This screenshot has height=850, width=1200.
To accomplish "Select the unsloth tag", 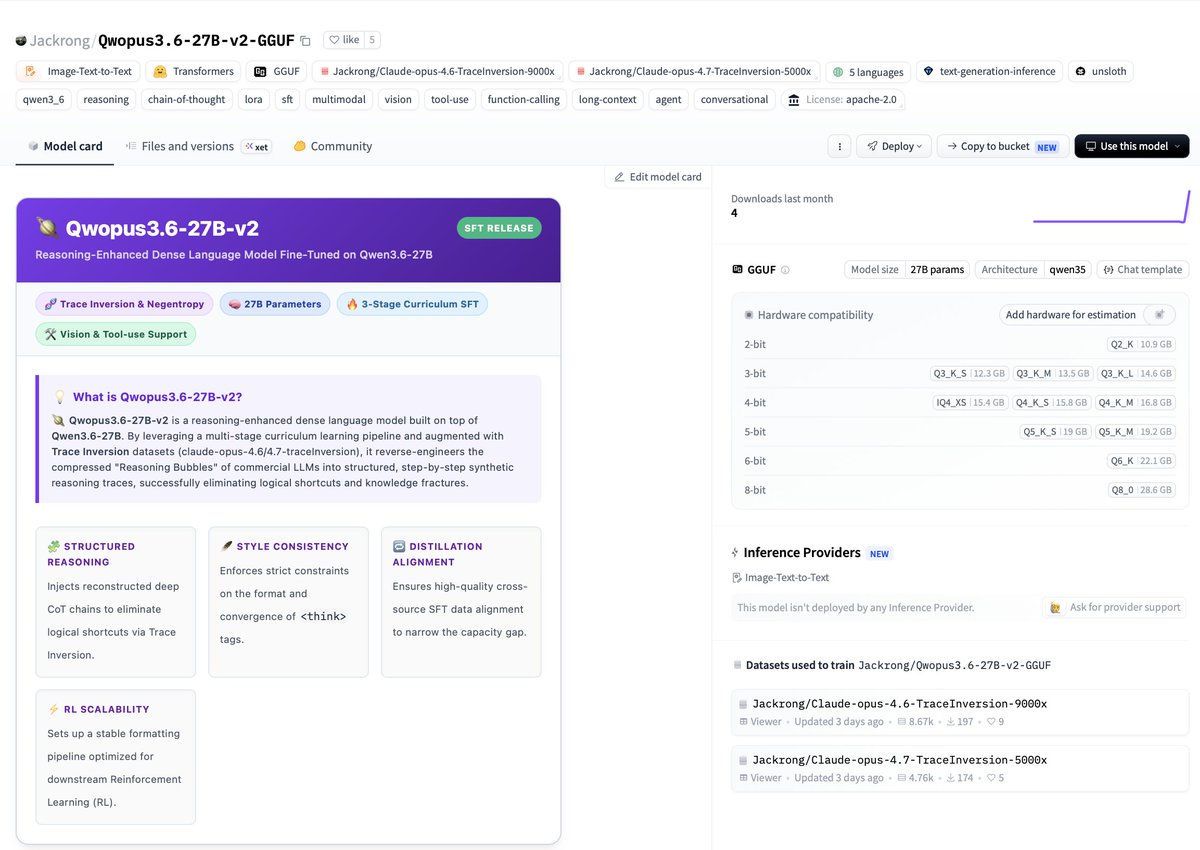I will [x=1101, y=72].
